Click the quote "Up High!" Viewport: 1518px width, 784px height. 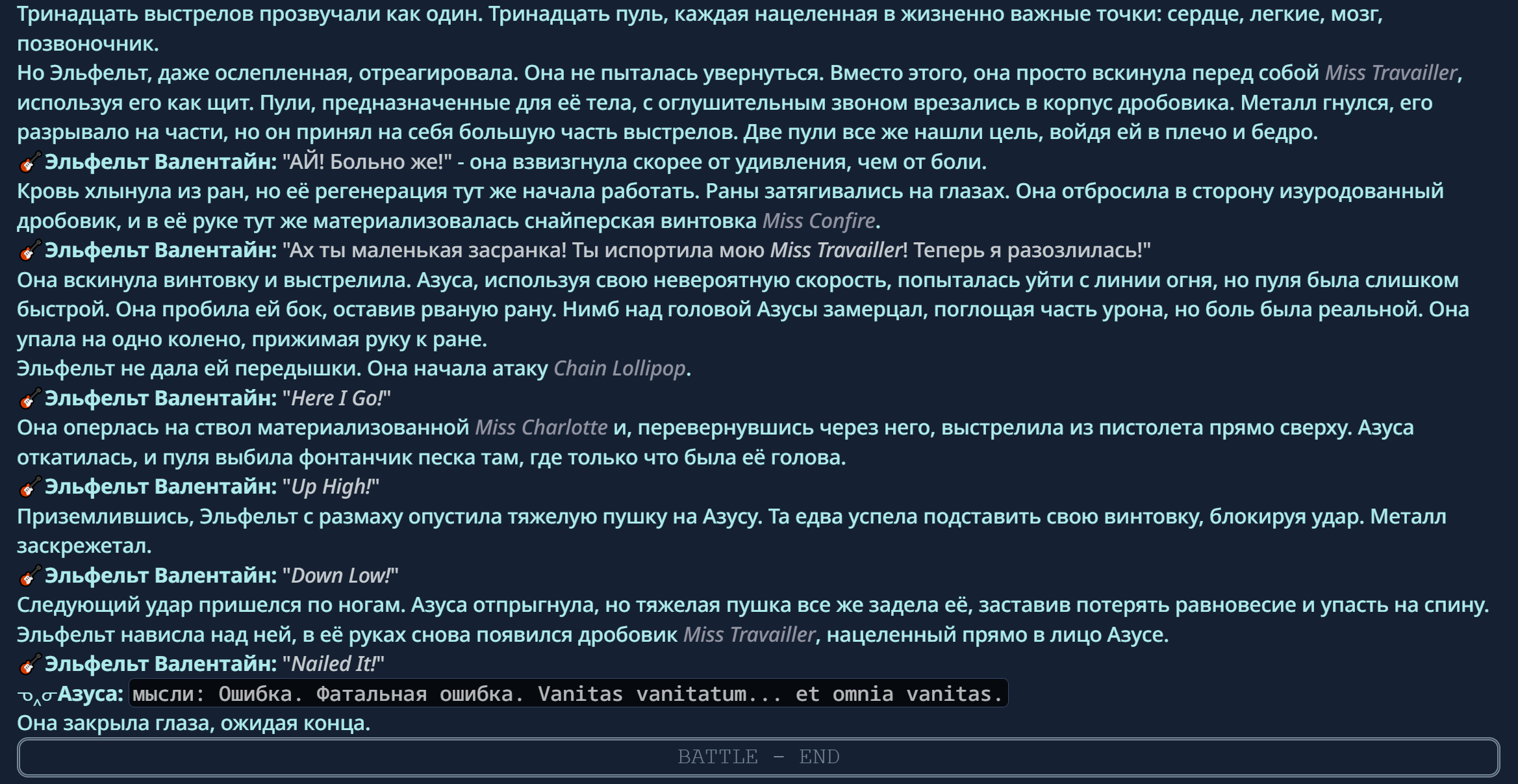(331, 487)
